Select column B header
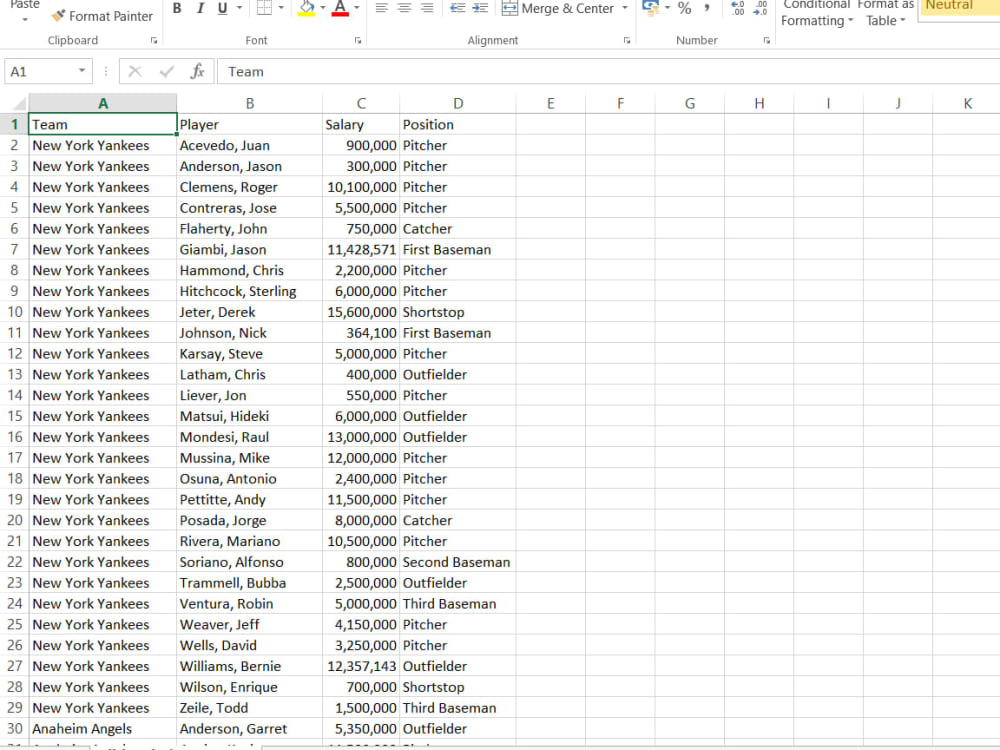Image resolution: width=1000 pixels, height=750 pixels. click(x=249, y=103)
